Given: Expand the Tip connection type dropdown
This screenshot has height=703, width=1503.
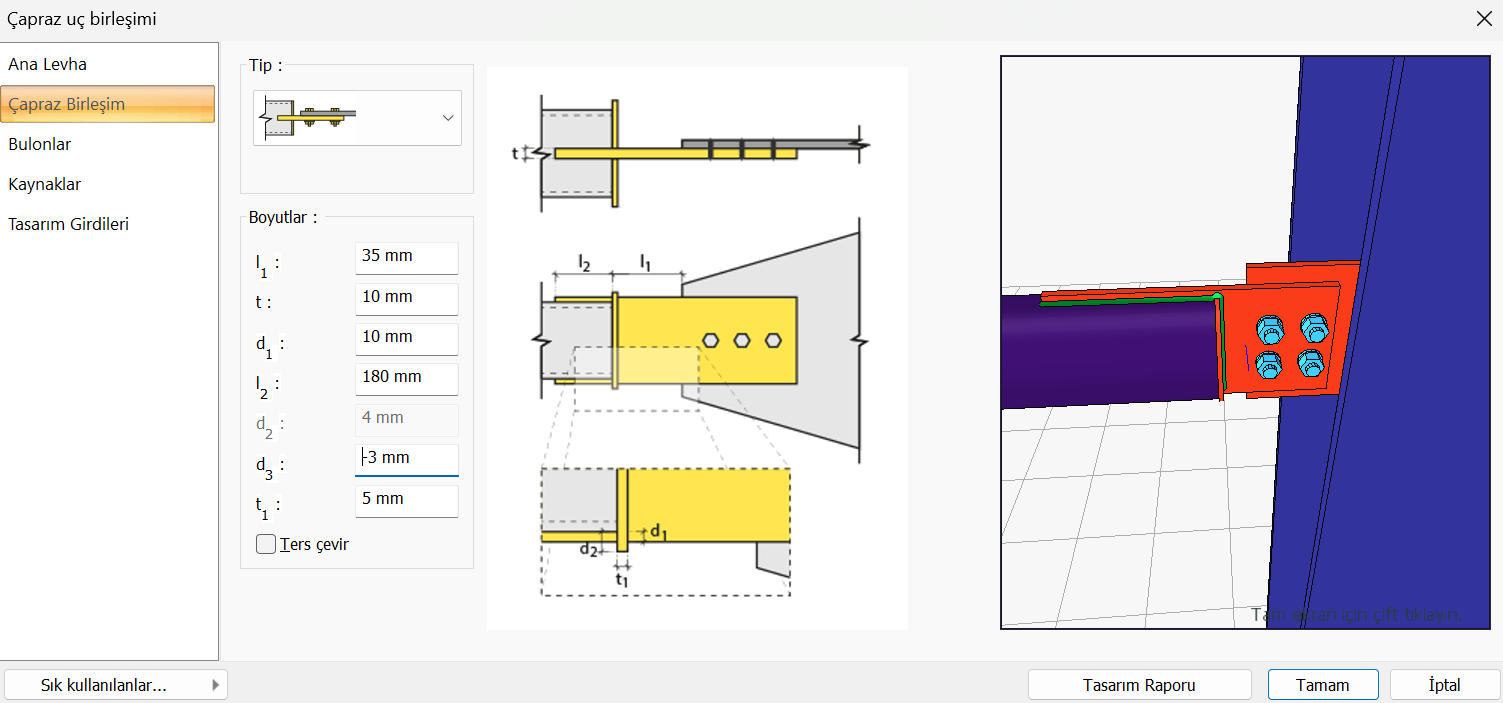Looking at the screenshot, I should 447,118.
